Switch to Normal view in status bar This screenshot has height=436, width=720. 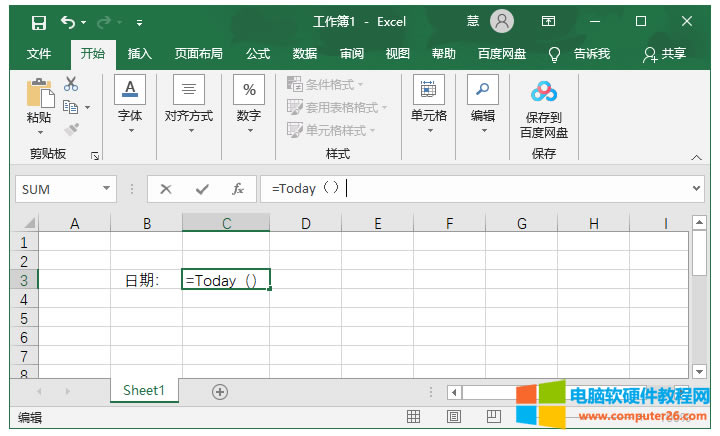(x=413, y=417)
